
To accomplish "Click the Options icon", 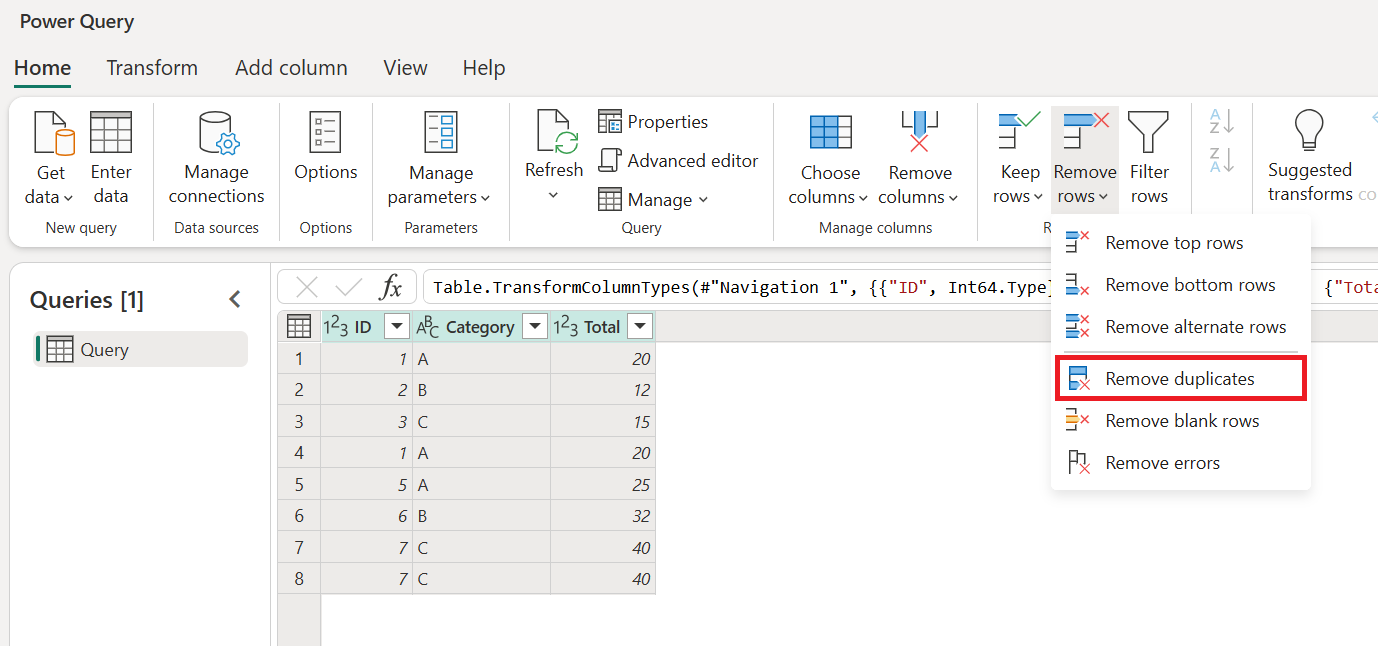I will coord(326,132).
